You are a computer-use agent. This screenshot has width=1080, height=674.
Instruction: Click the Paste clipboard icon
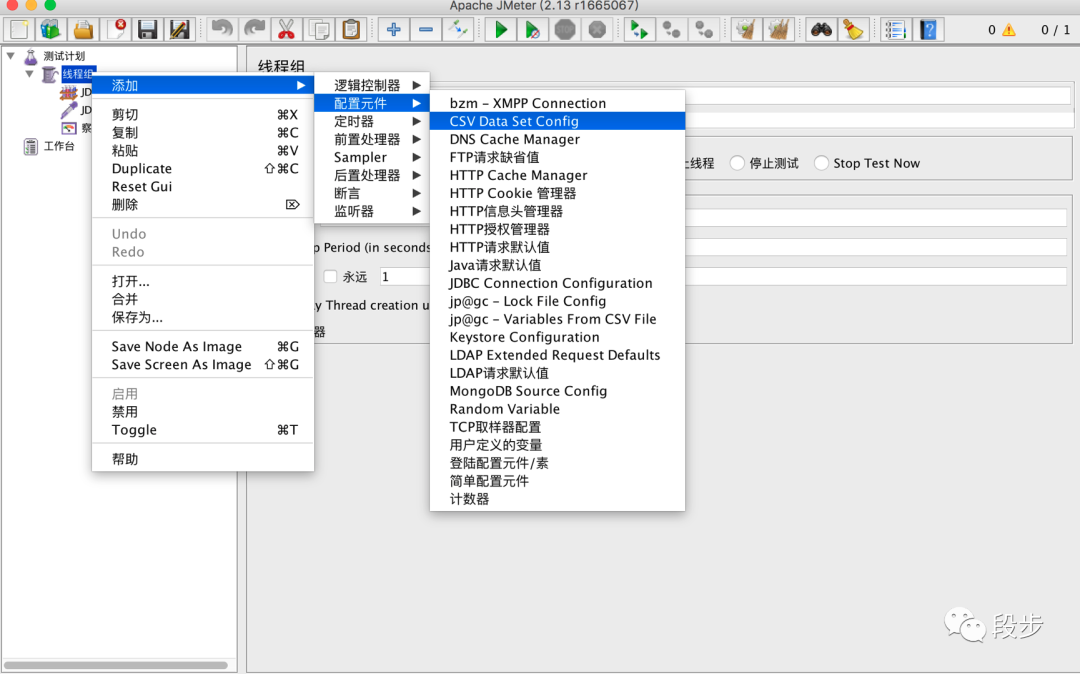click(351, 30)
